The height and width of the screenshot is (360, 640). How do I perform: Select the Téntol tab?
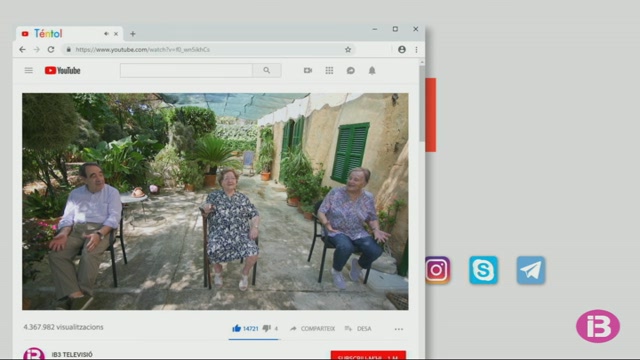[69, 33]
